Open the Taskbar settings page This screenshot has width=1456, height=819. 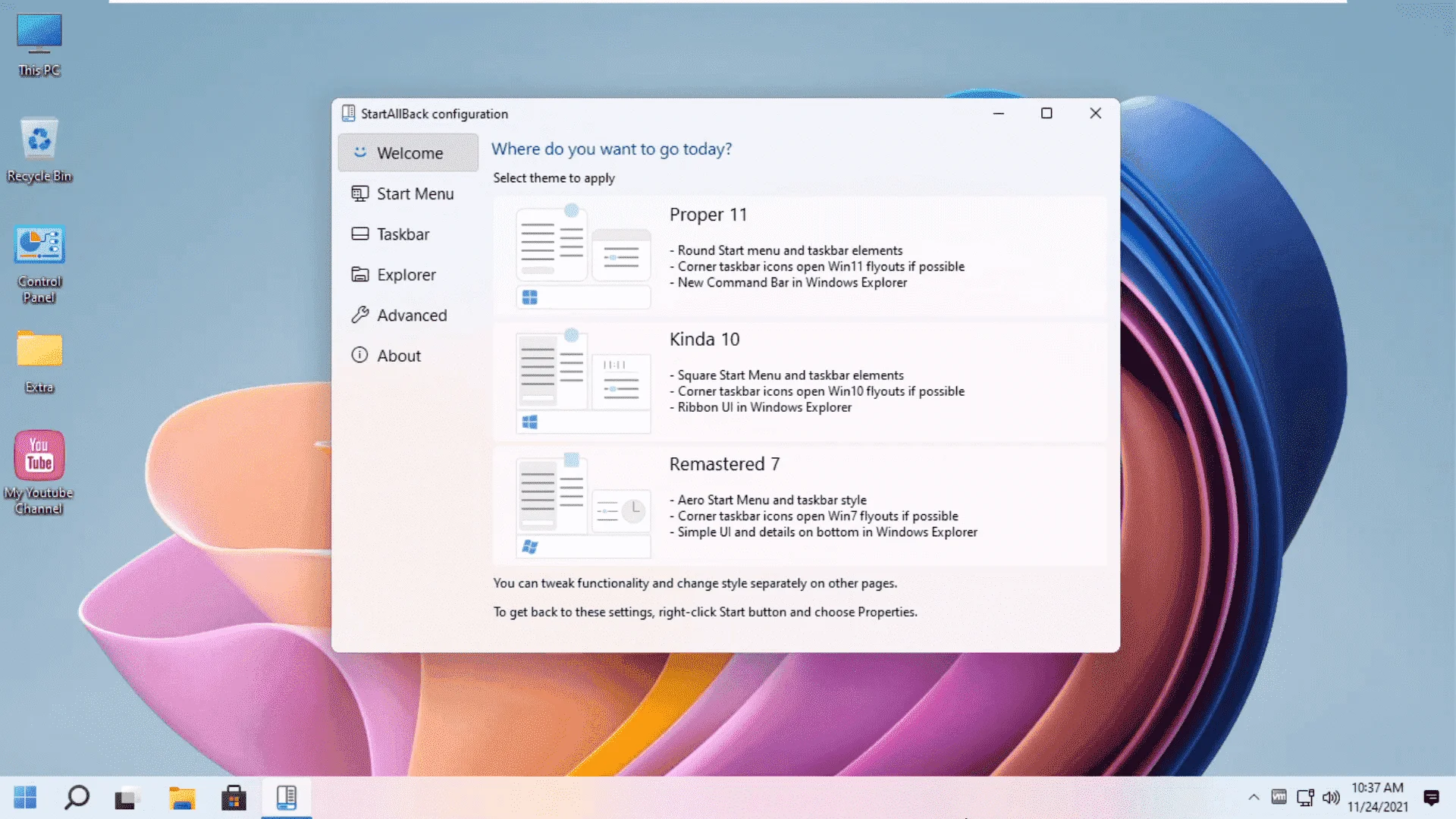408,234
